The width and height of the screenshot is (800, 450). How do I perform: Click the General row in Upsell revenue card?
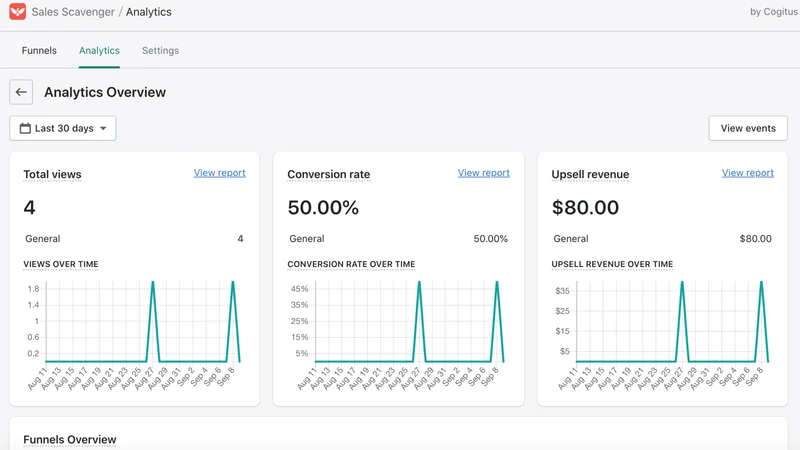[662, 239]
